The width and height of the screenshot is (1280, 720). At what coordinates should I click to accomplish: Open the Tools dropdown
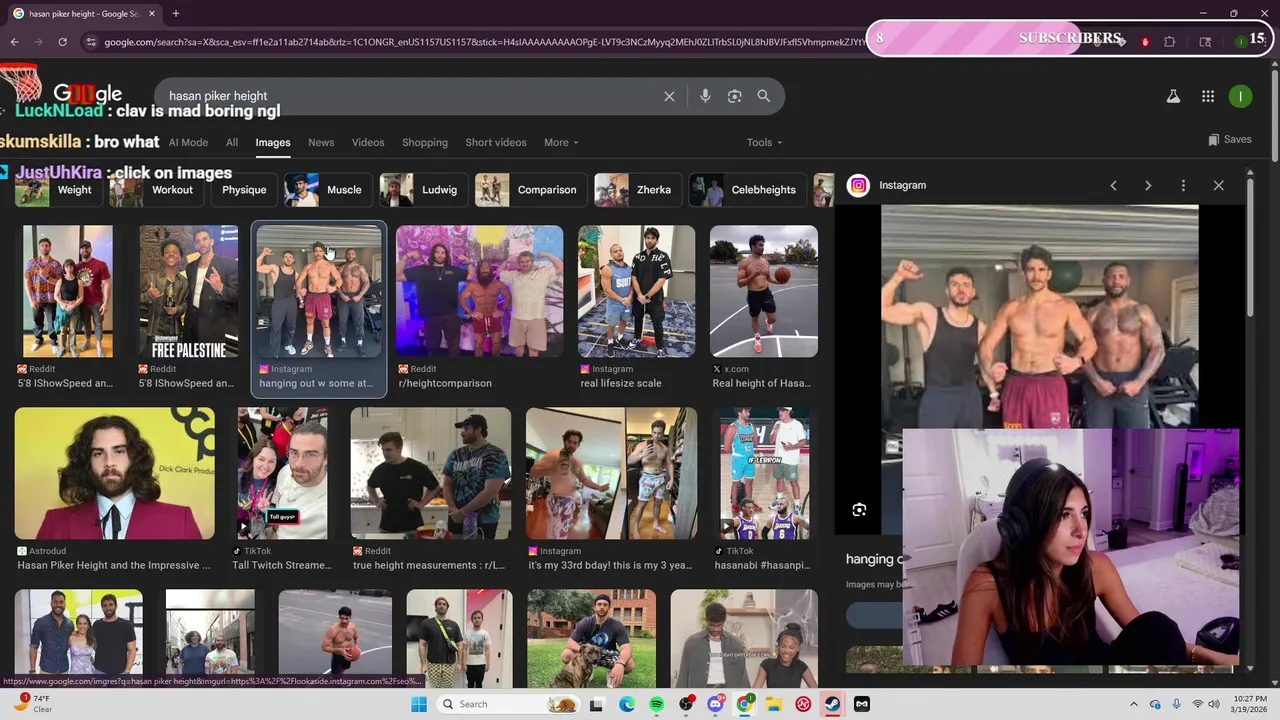pyautogui.click(x=764, y=142)
